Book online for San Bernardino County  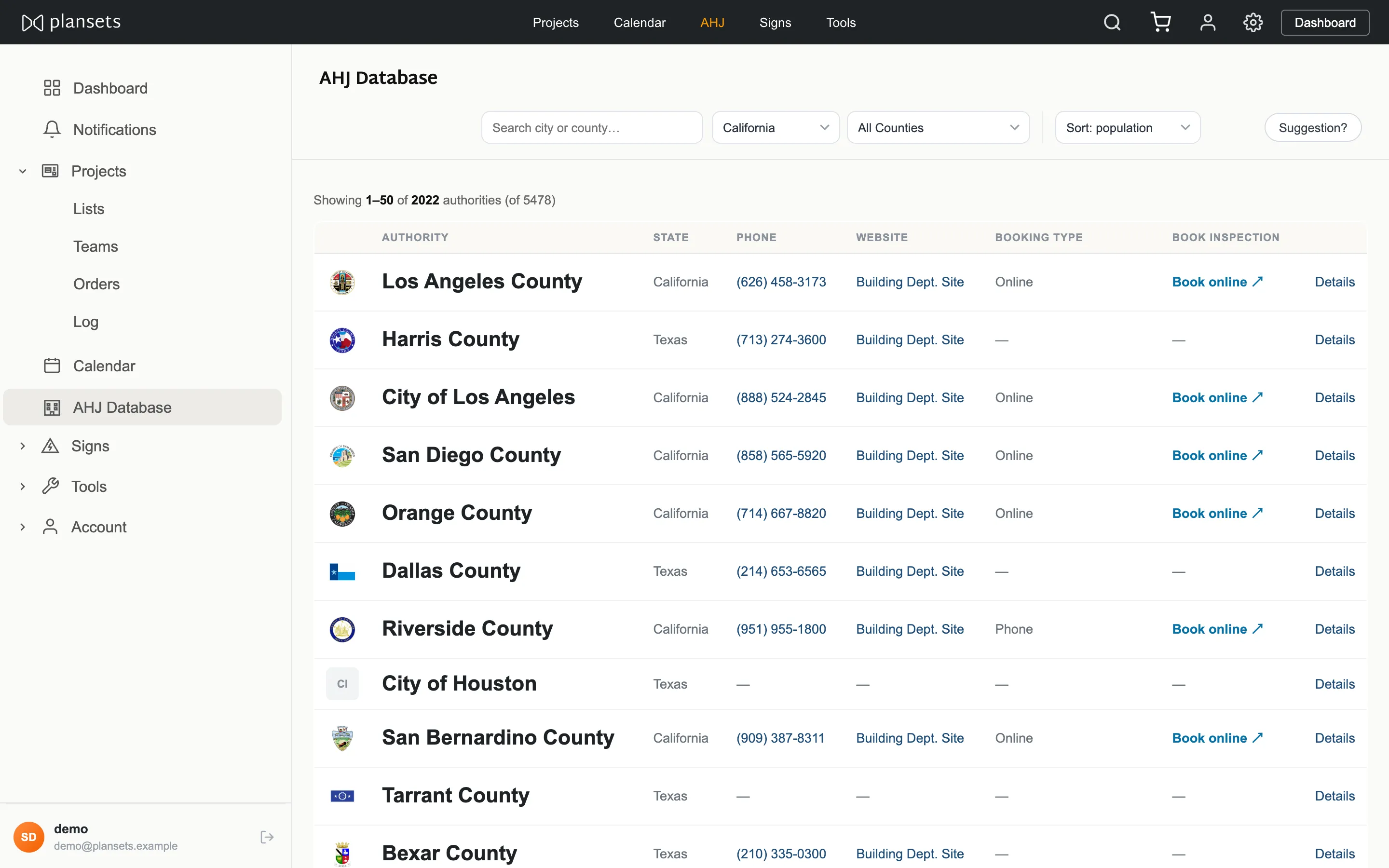1217,738
